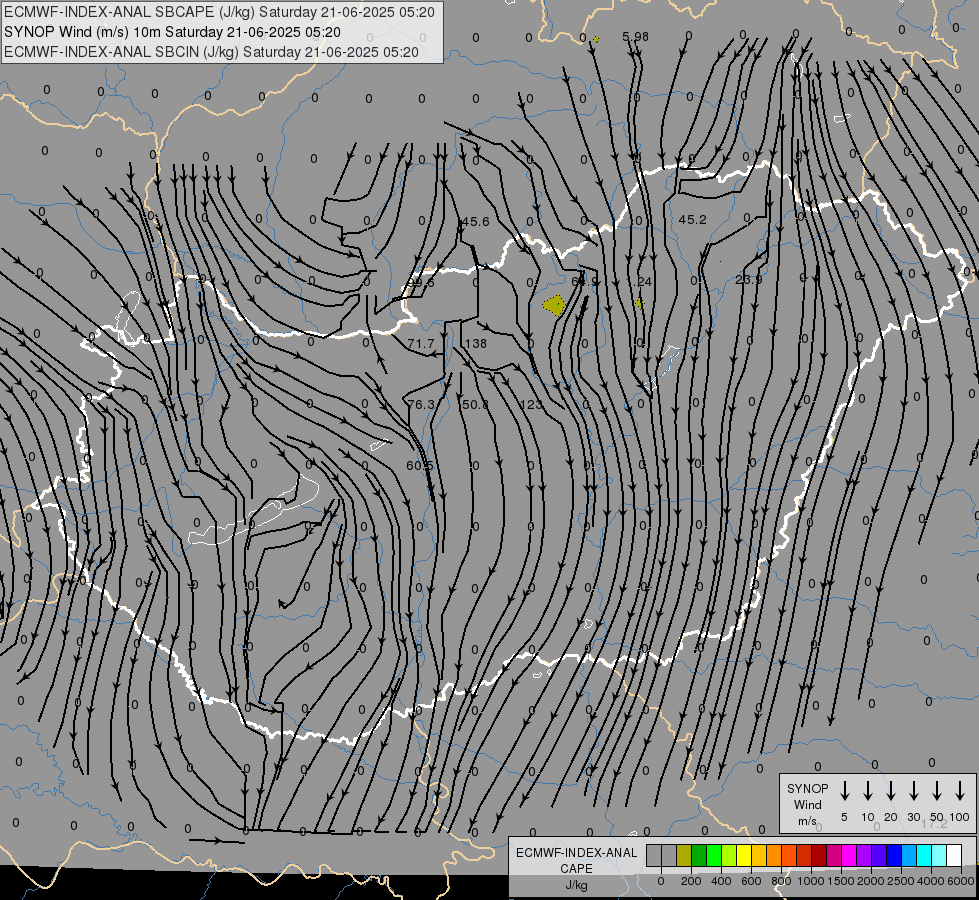Click the 'm/s' unit label
Viewport: 979px width, 900px height.
tap(807, 821)
